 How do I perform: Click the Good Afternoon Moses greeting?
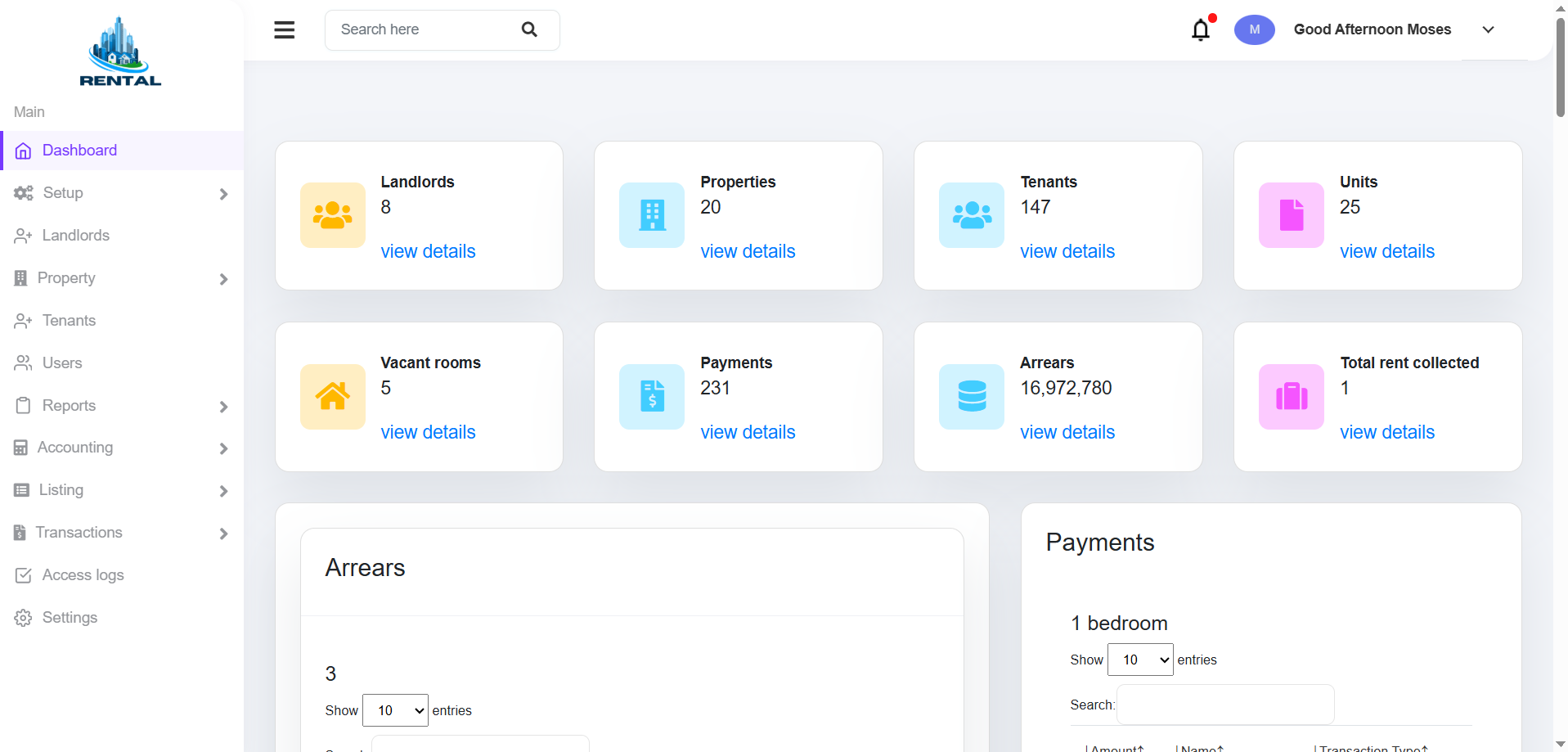click(x=1373, y=29)
